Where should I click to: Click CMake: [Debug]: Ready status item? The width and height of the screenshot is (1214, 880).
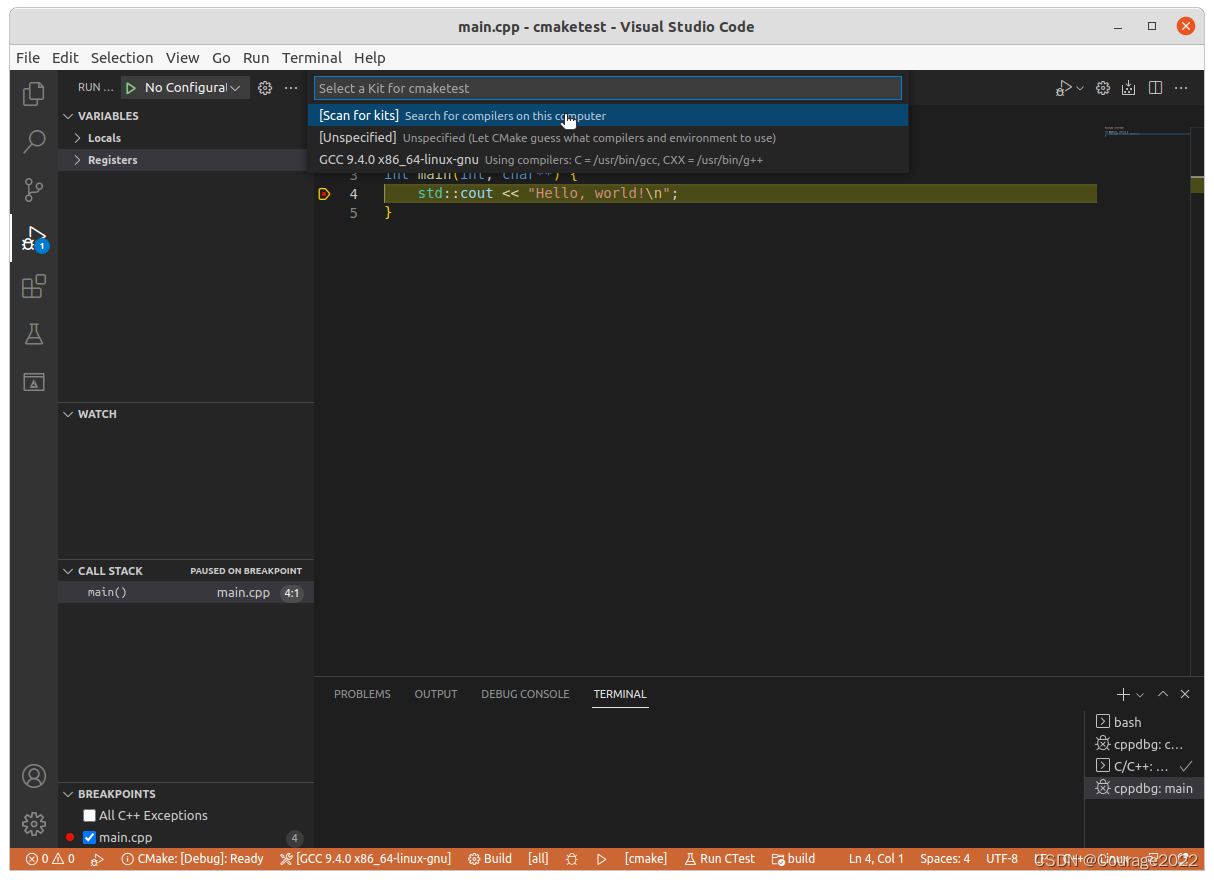pyautogui.click(x=192, y=859)
